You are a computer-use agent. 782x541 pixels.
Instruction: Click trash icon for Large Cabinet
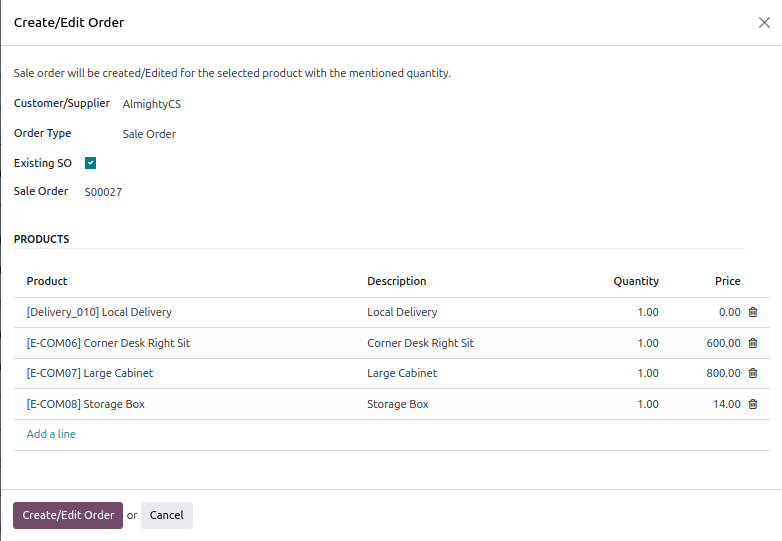752,373
